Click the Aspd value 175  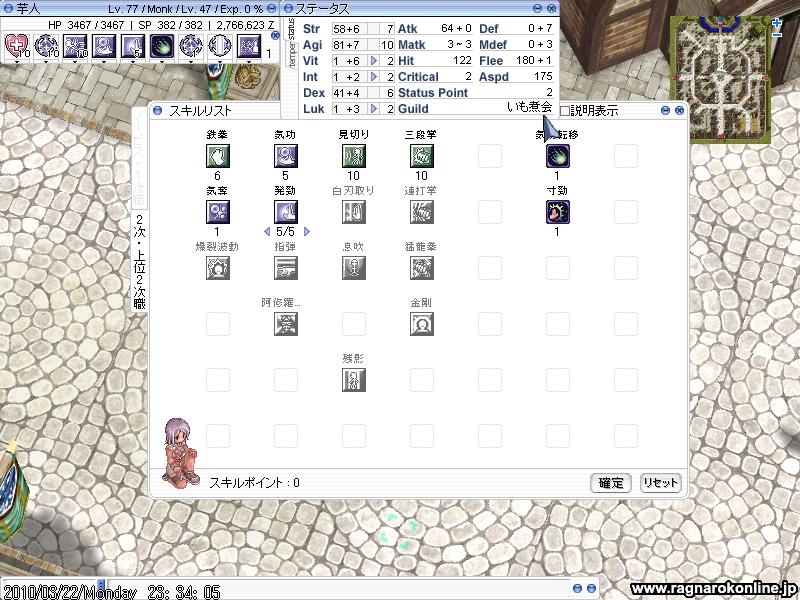pos(543,77)
